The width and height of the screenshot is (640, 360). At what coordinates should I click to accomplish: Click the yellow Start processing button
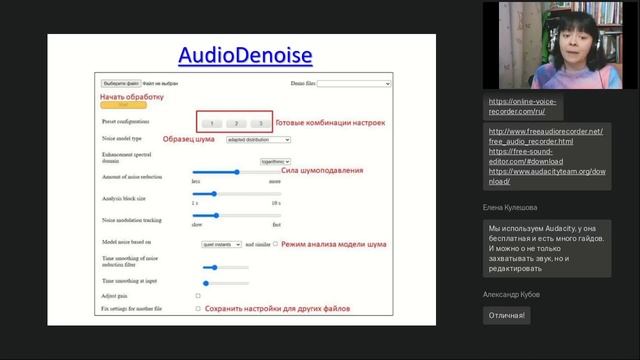point(123,105)
